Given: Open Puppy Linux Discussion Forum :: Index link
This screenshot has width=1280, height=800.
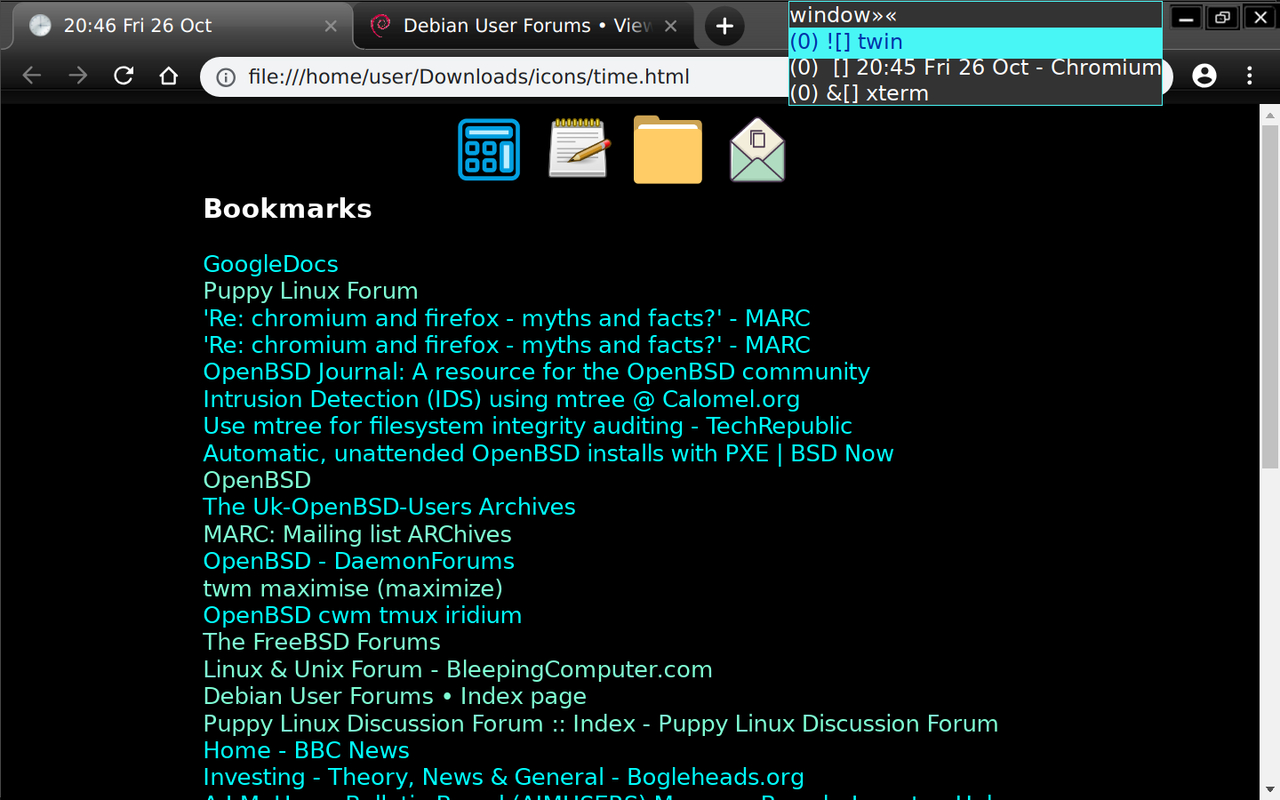Looking at the screenshot, I should pos(601,723).
